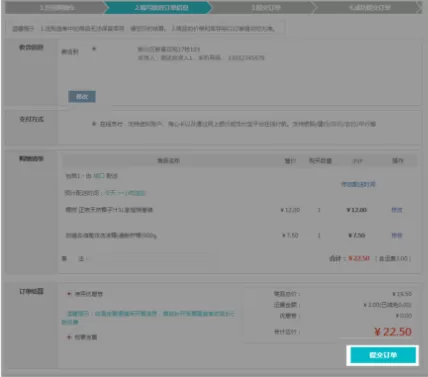The width and height of the screenshot is (428, 377).
Task: Click the action link in the ¥12.00 product row
Action: coord(397,210)
